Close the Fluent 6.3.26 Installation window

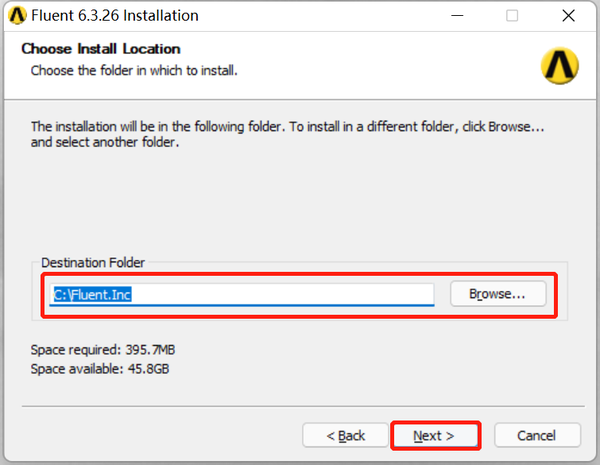coord(566,16)
